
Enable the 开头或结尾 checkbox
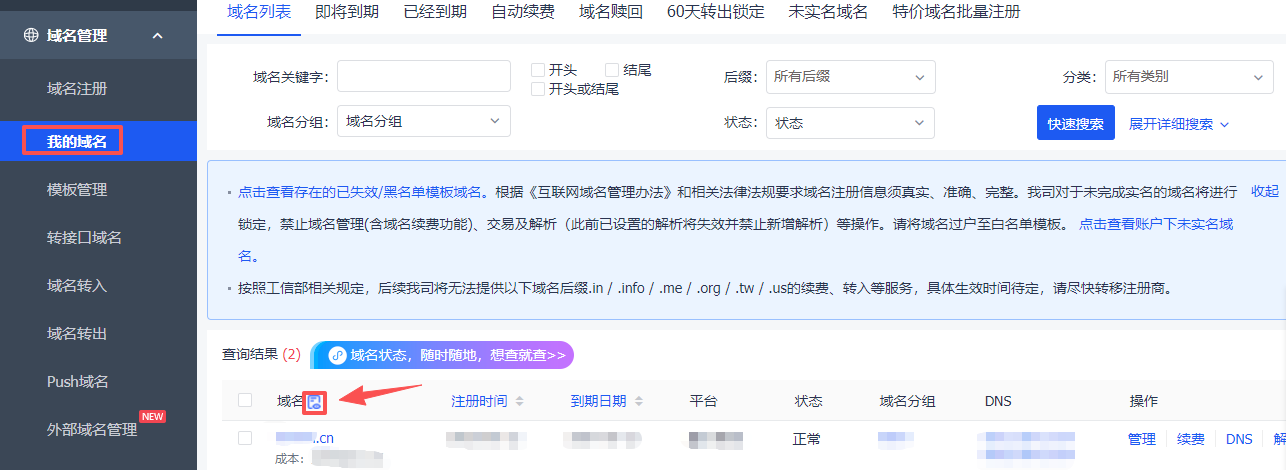[537, 89]
